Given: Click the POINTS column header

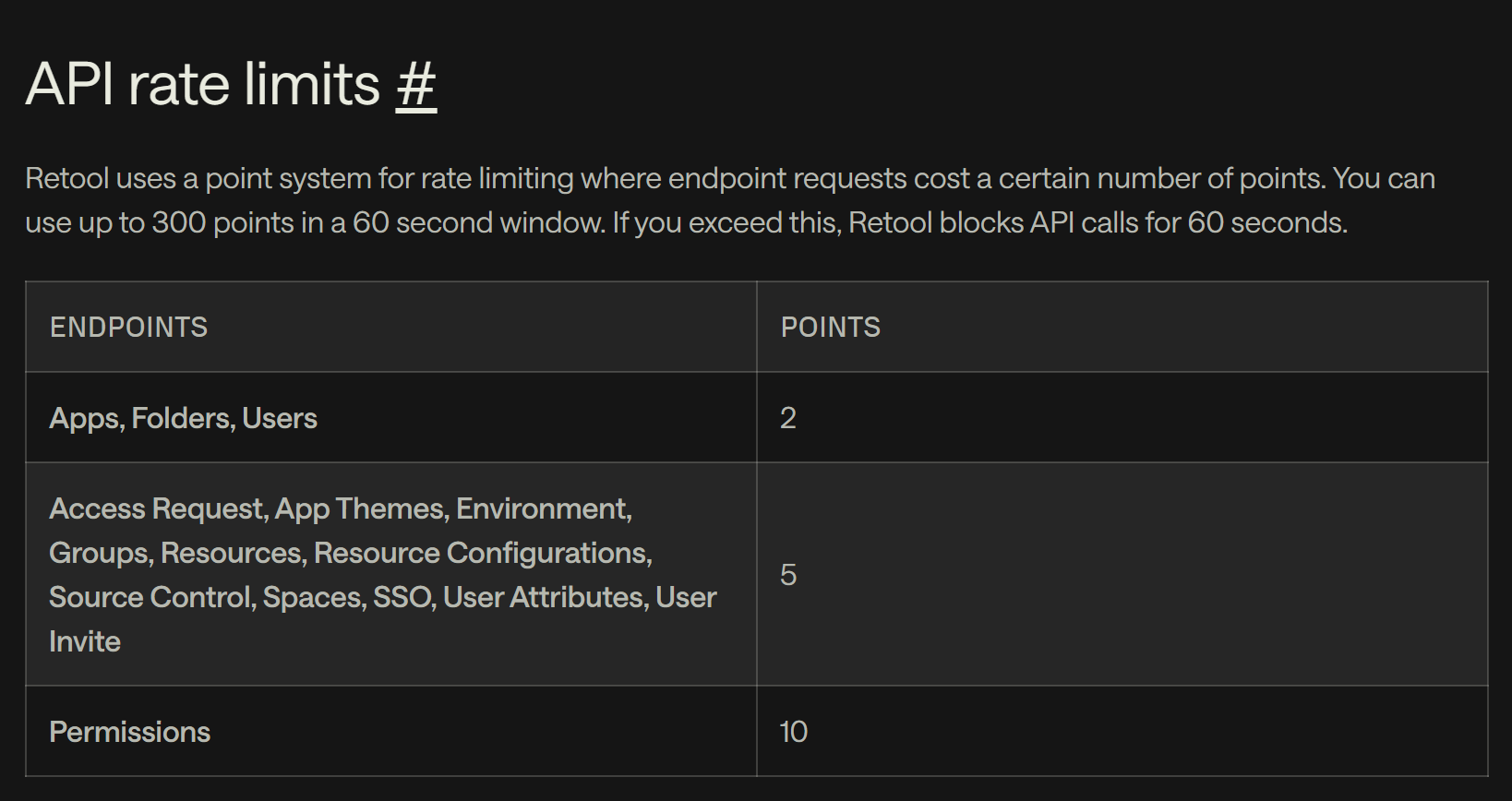Looking at the screenshot, I should pos(830,328).
